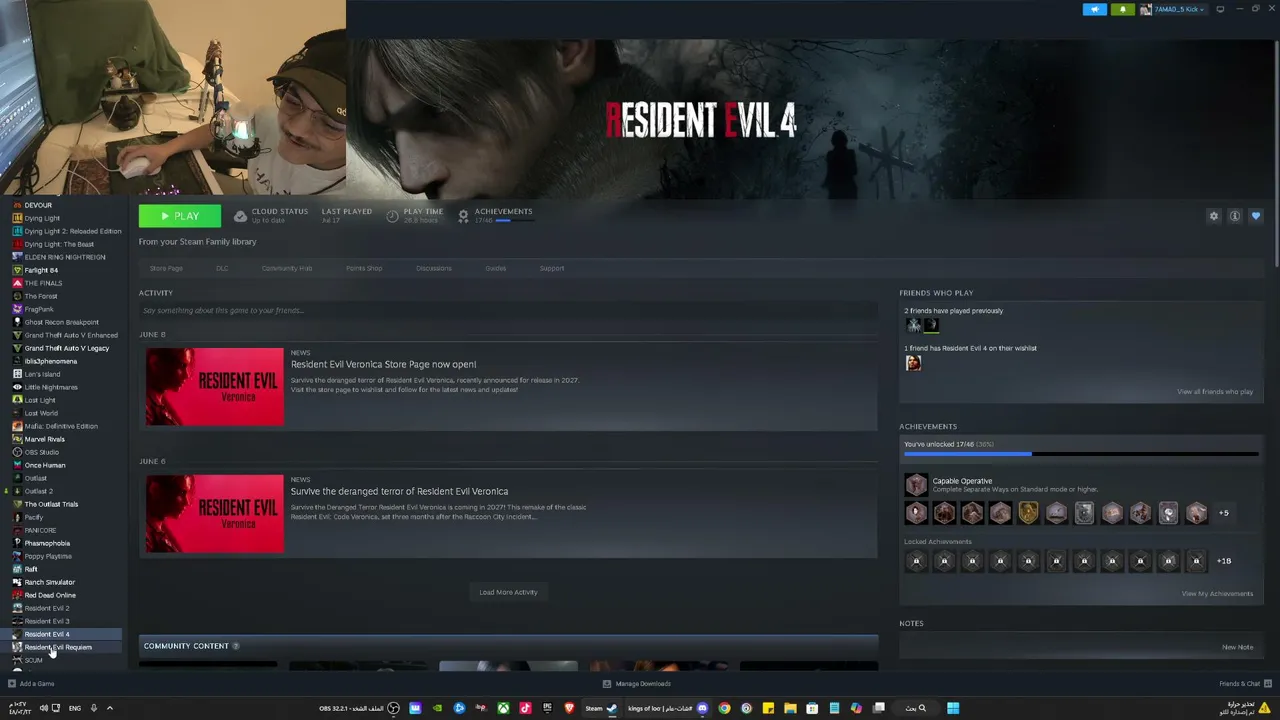
Task: Select Resident Evil Requiem in library
Action: [58, 647]
